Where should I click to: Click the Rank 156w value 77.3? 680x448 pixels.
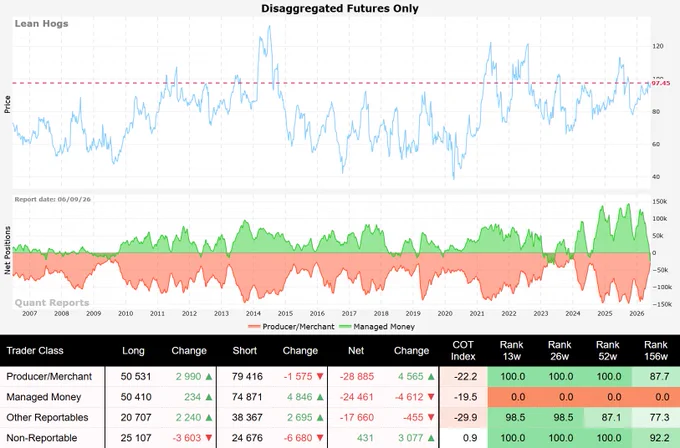coord(659,417)
